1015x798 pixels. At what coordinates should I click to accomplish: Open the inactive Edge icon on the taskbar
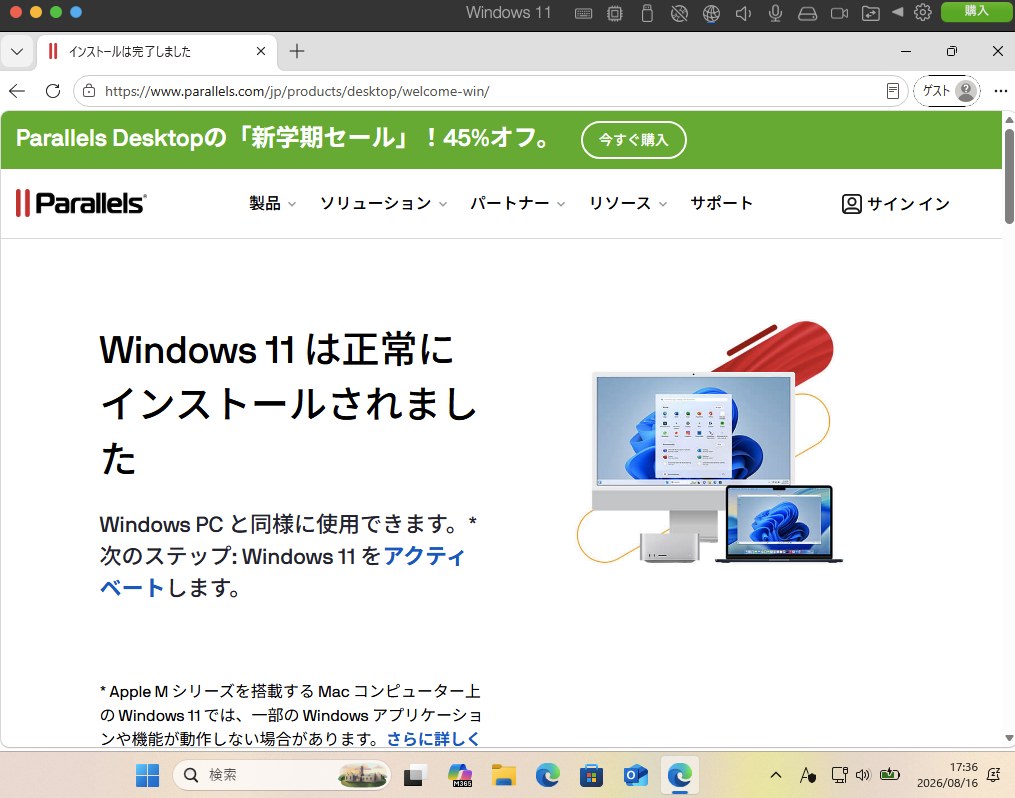point(548,775)
